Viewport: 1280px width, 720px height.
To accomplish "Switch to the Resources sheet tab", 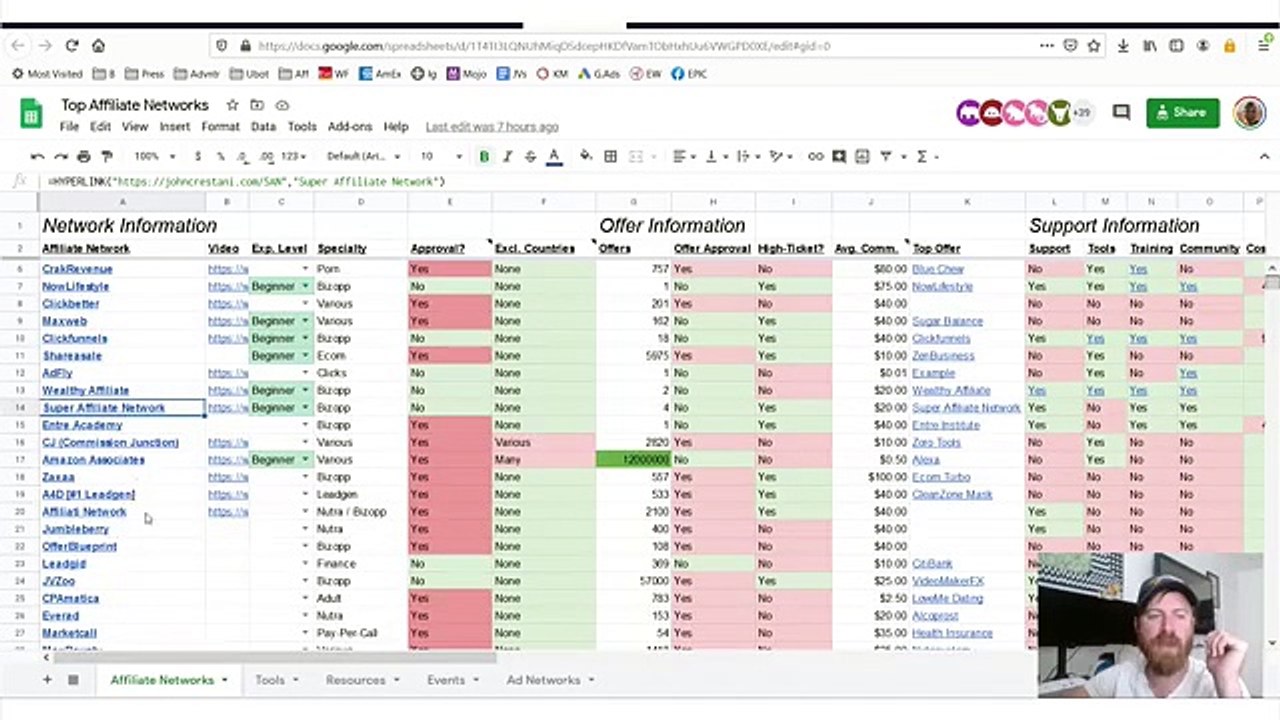I will pyautogui.click(x=361, y=680).
